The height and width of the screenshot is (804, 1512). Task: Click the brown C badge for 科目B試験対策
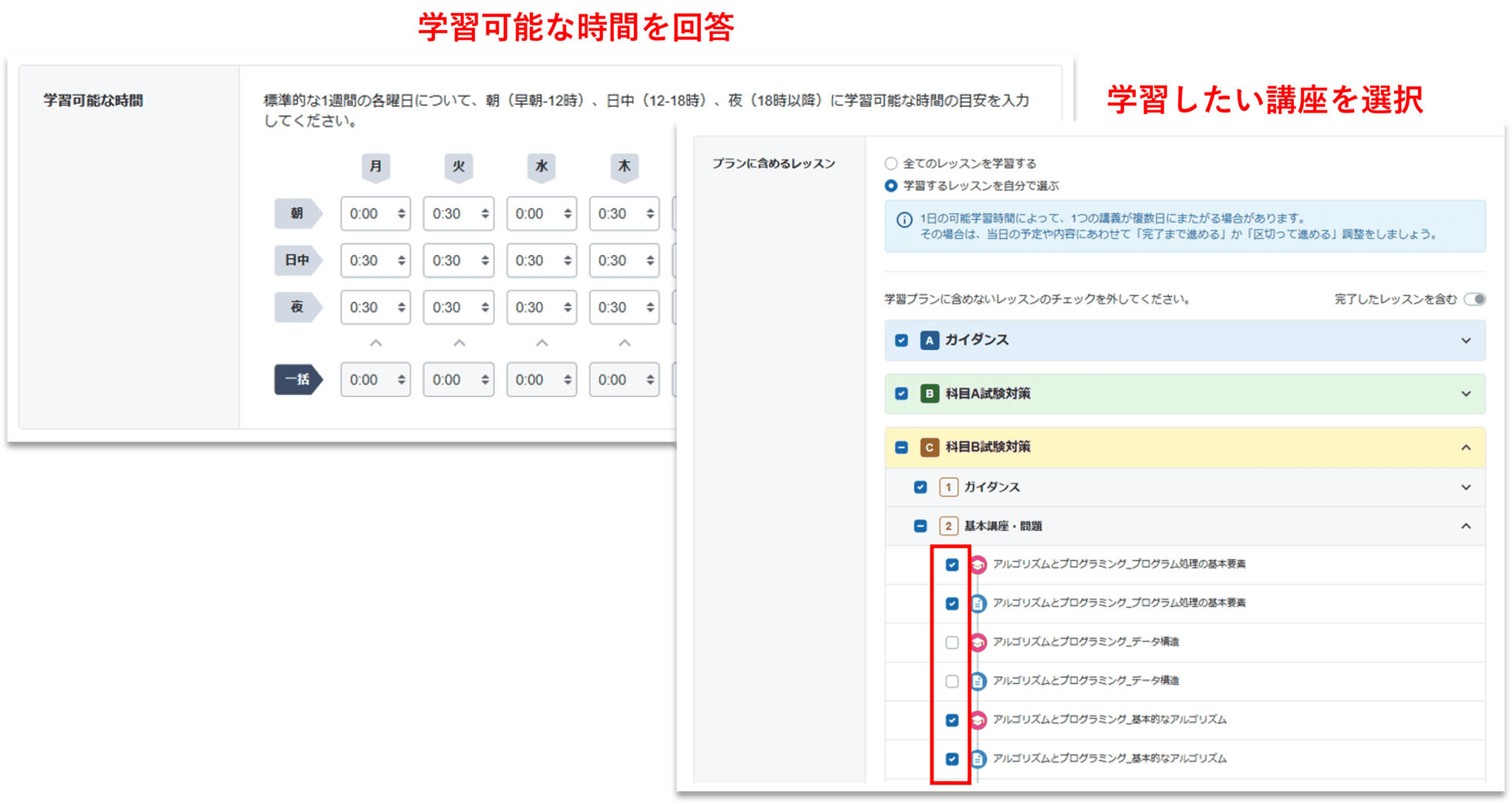[929, 447]
